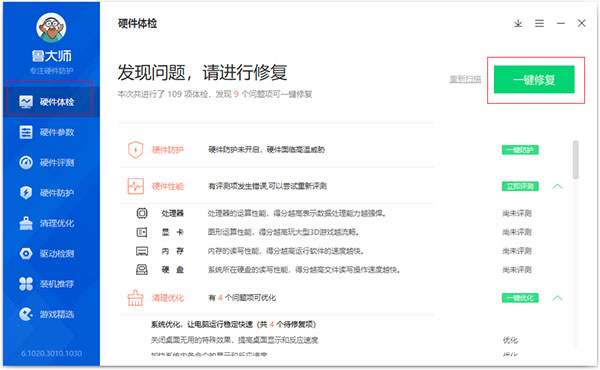600x370 pixels.
Task: Click the 内存 row label
Action: coord(173,251)
